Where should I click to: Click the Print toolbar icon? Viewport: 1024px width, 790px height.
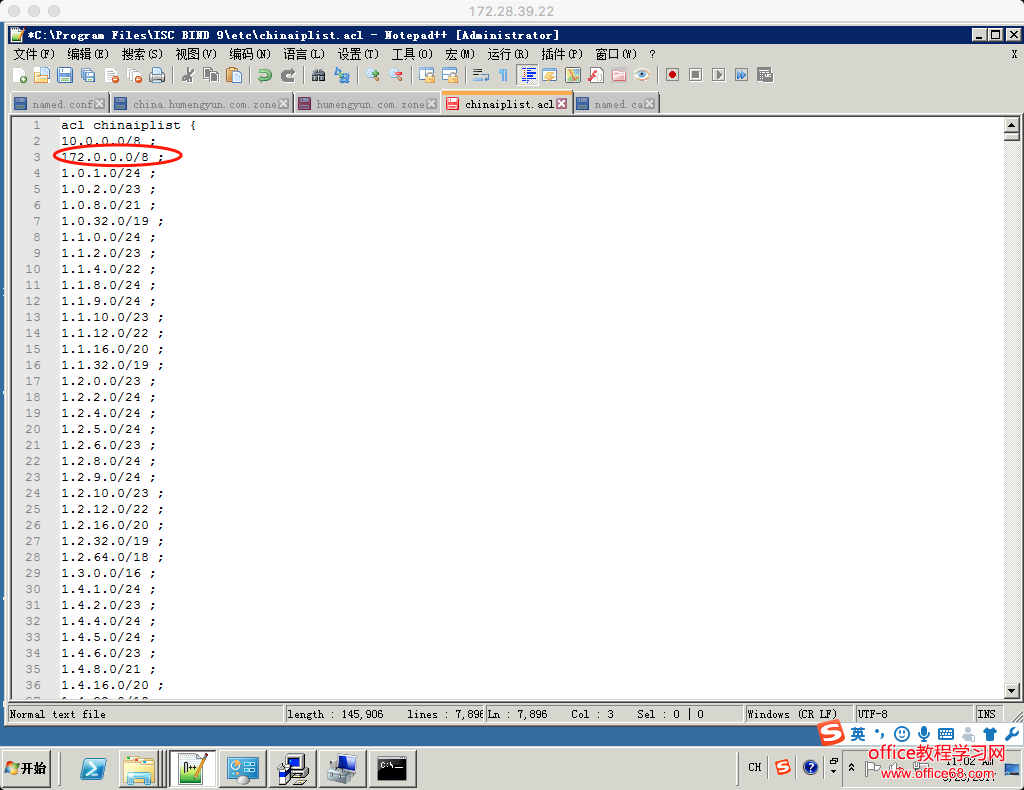pos(157,75)
